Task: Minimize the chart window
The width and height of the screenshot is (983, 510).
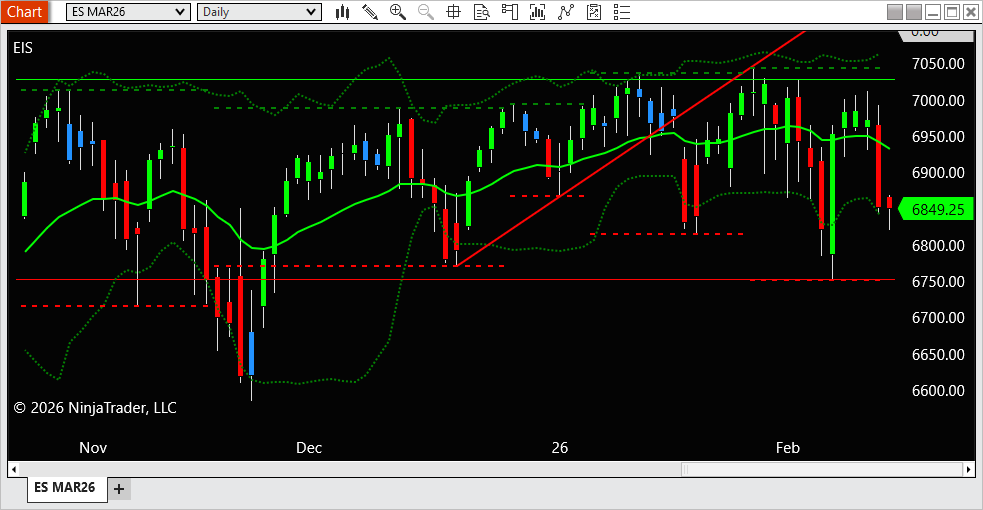Action: (x=933, y=12)
